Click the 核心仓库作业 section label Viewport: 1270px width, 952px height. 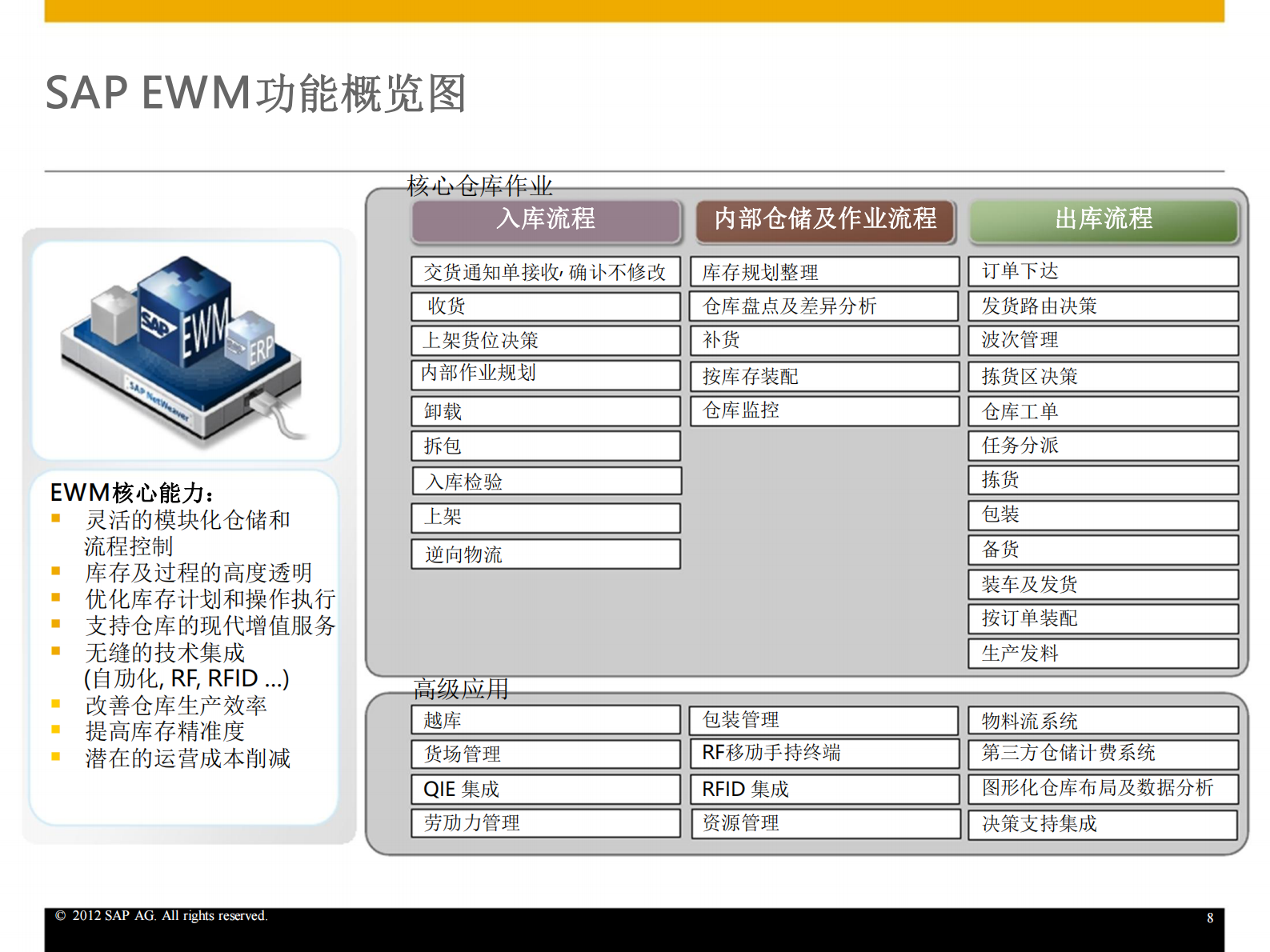point(479,186)
